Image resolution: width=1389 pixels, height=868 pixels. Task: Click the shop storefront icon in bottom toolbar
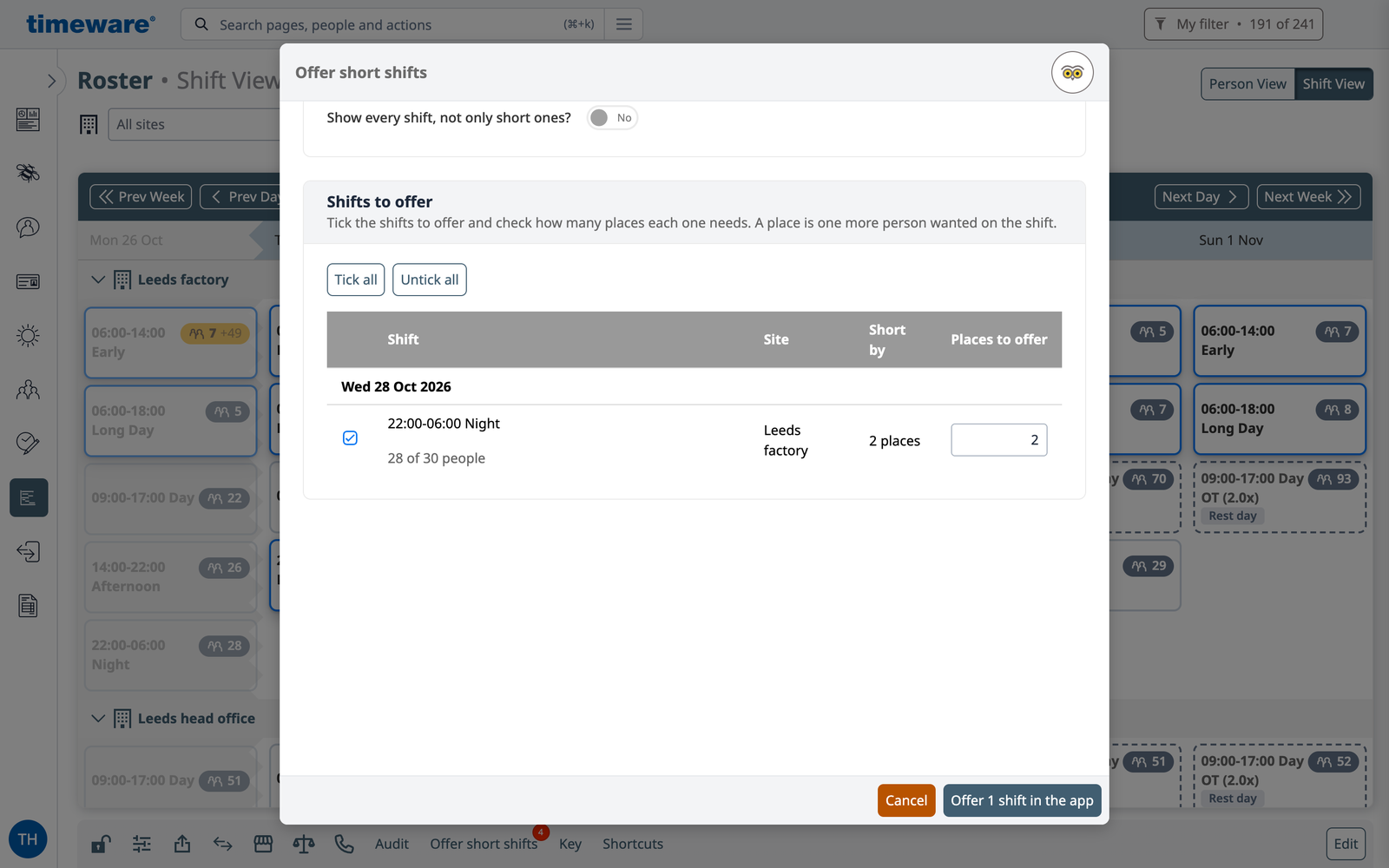pos(263,844)
